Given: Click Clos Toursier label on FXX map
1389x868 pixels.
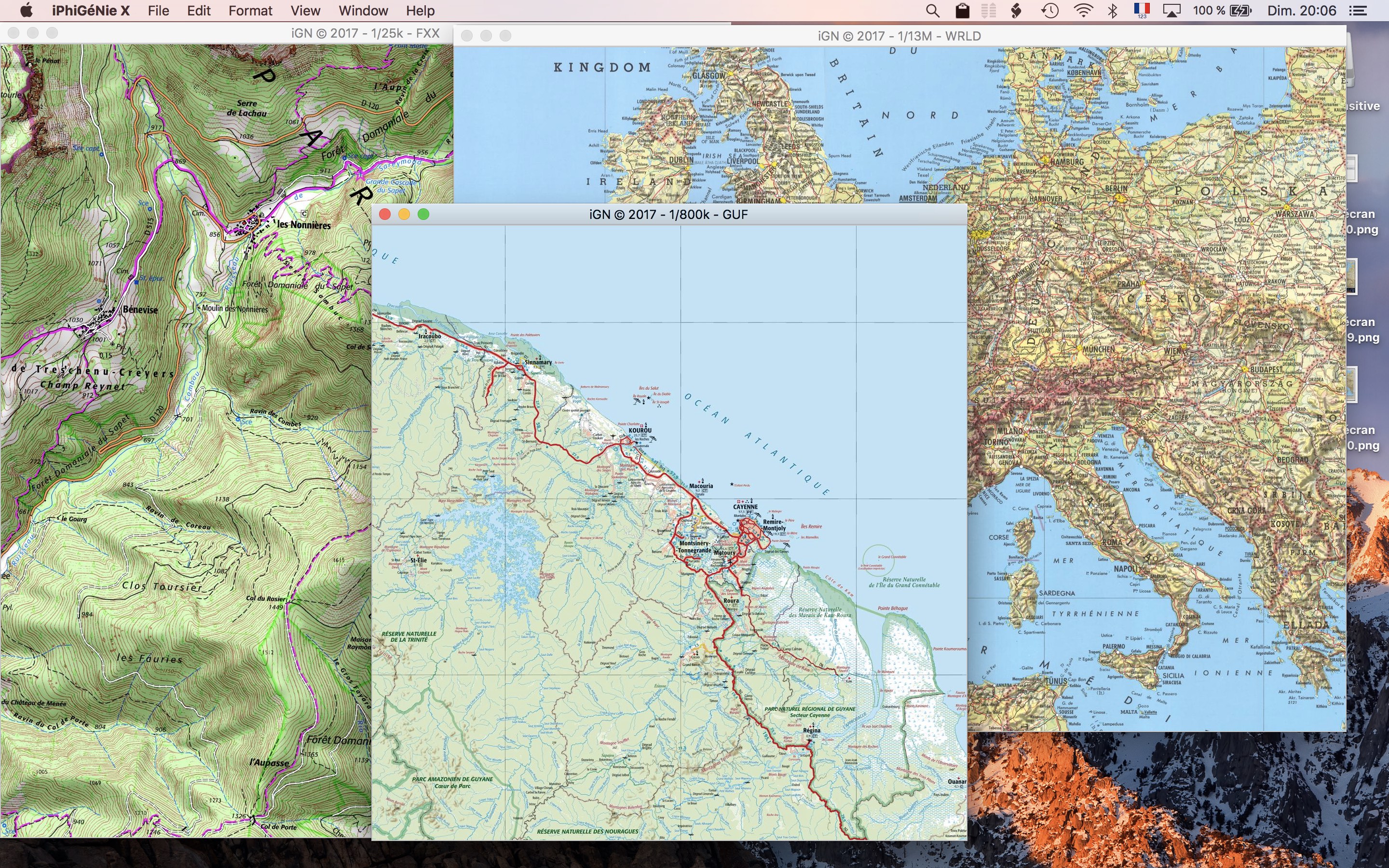Looking at the screenshot, I should tap(163, 586).
